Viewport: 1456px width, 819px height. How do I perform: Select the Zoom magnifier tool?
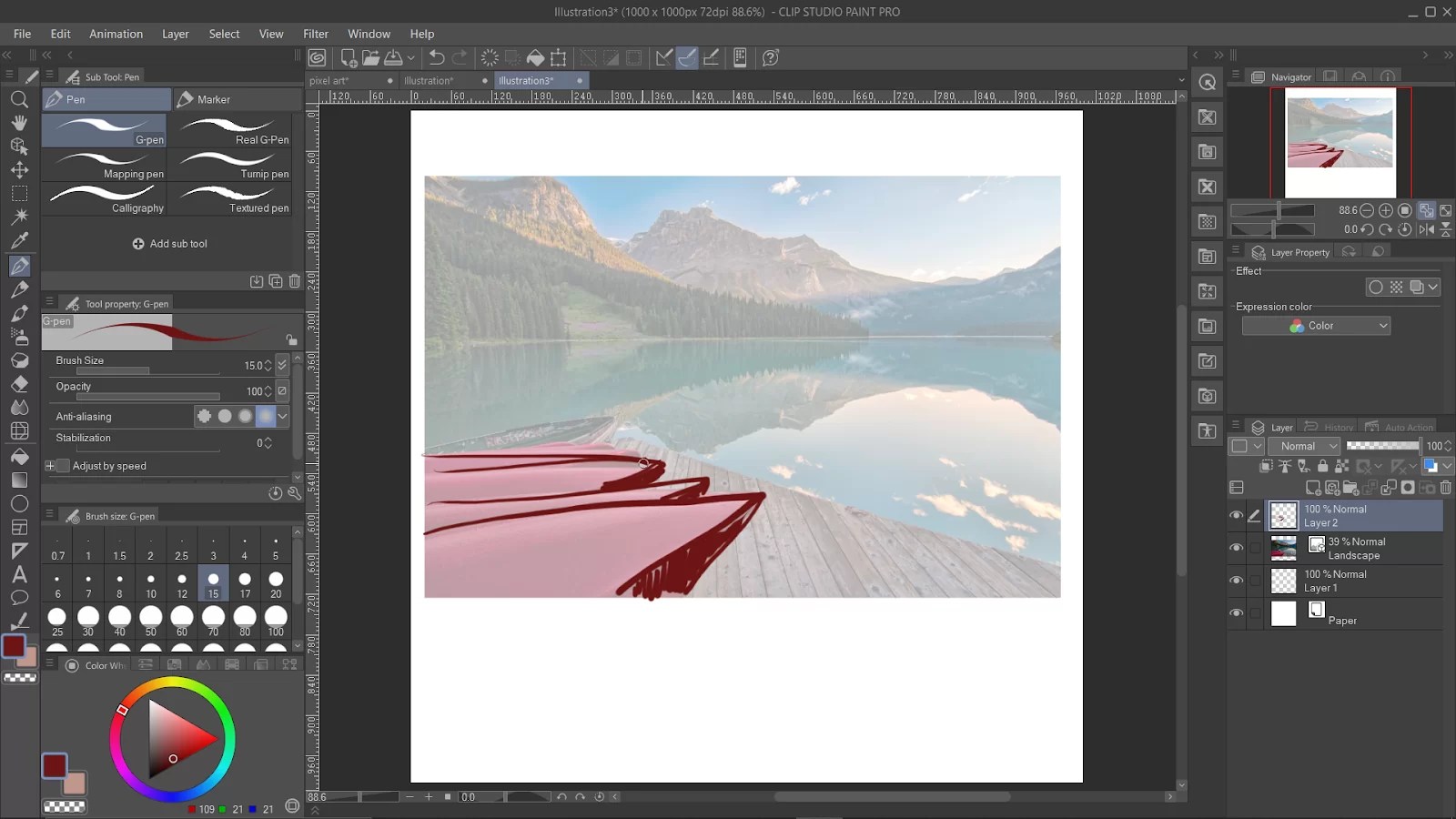(19, 99)
